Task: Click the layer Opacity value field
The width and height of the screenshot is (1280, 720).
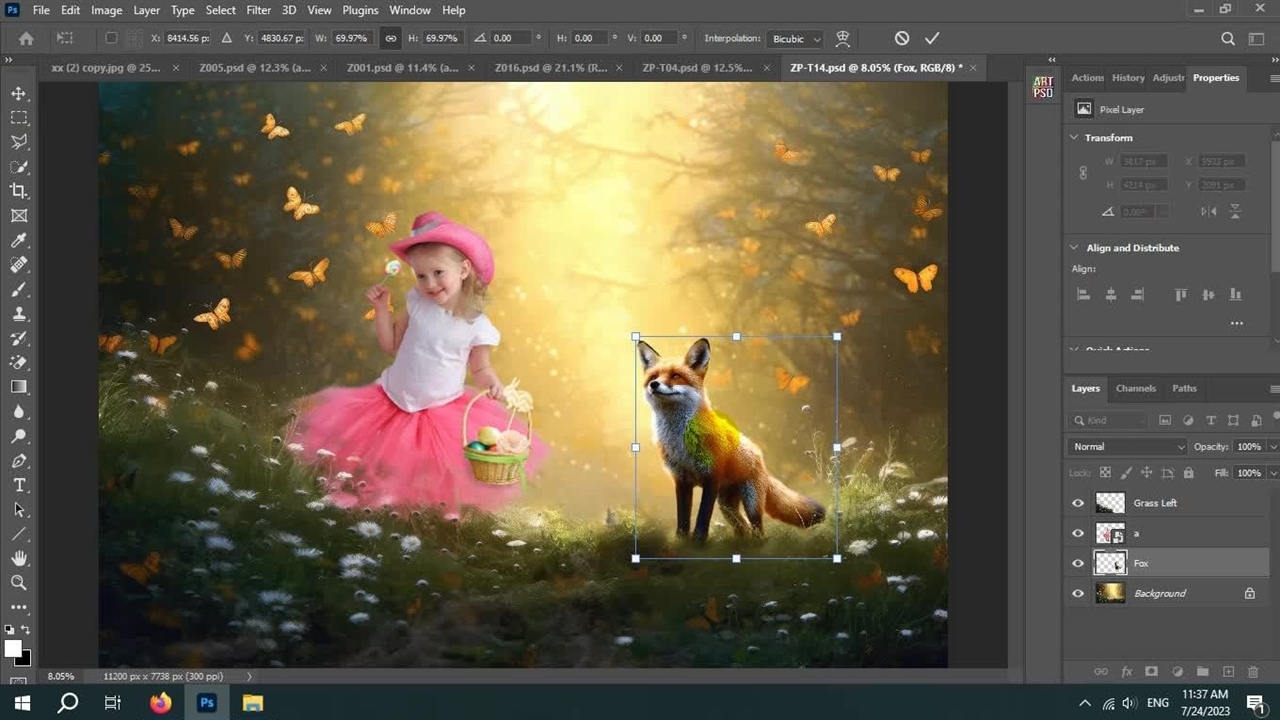Action: [x=1247, y=447]
